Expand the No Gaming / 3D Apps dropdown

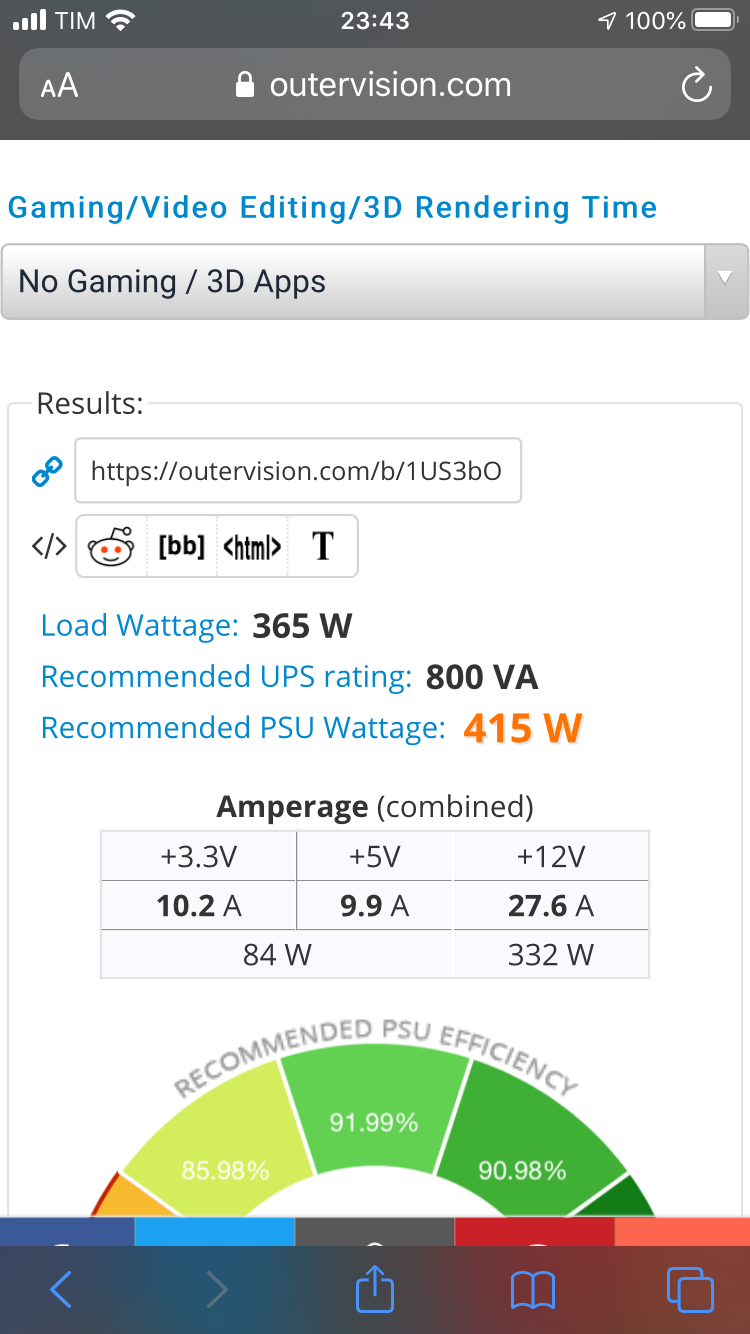tap(375, 282)
